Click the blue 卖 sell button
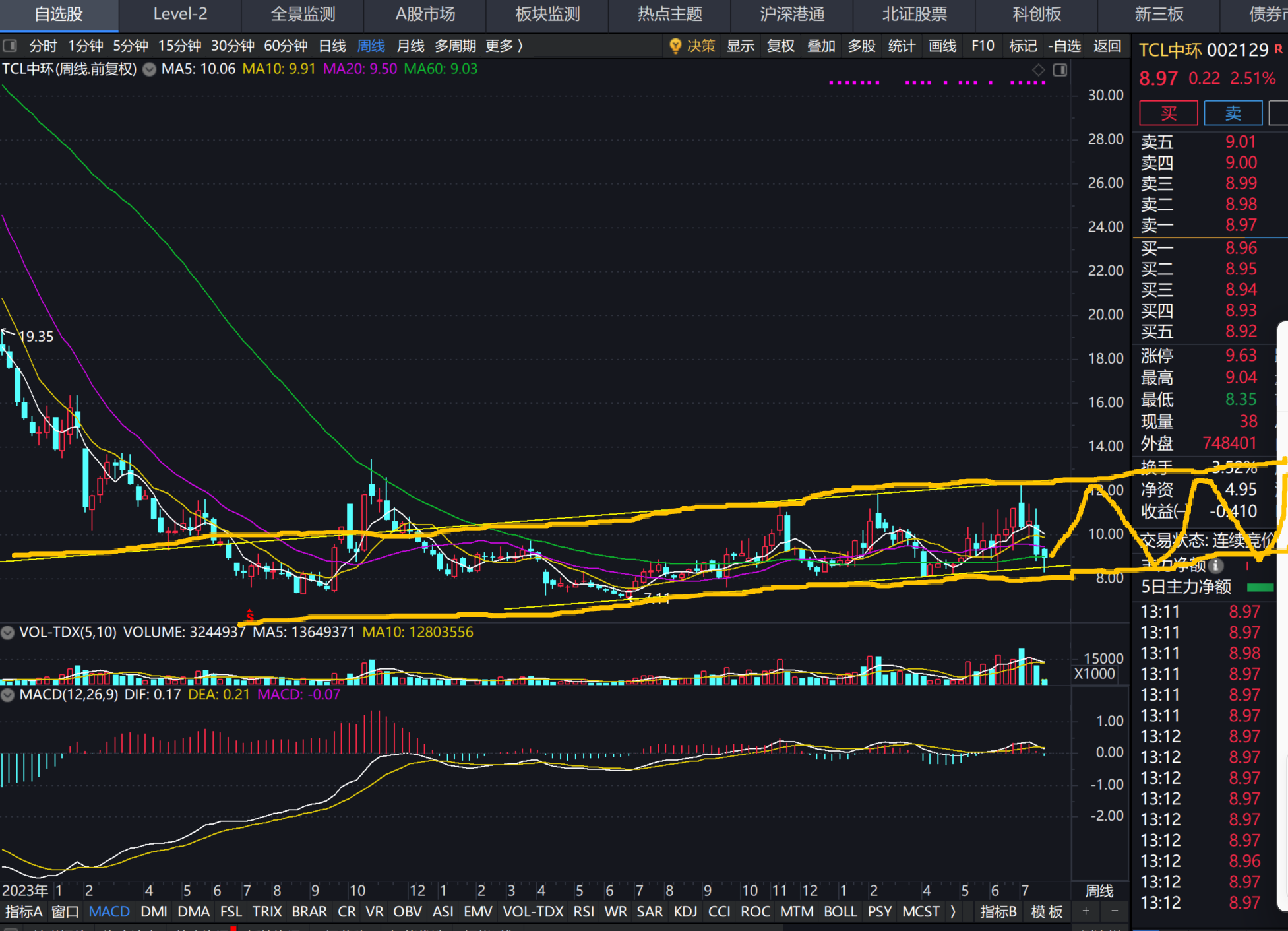 (x=1233, y=113)
